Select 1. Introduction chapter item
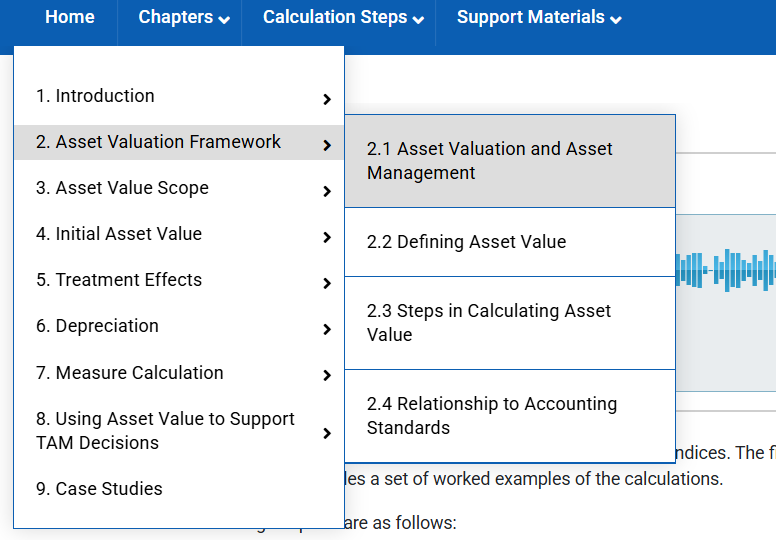The height and width of the screenshot is (540, 776). (x=95, y=96)
